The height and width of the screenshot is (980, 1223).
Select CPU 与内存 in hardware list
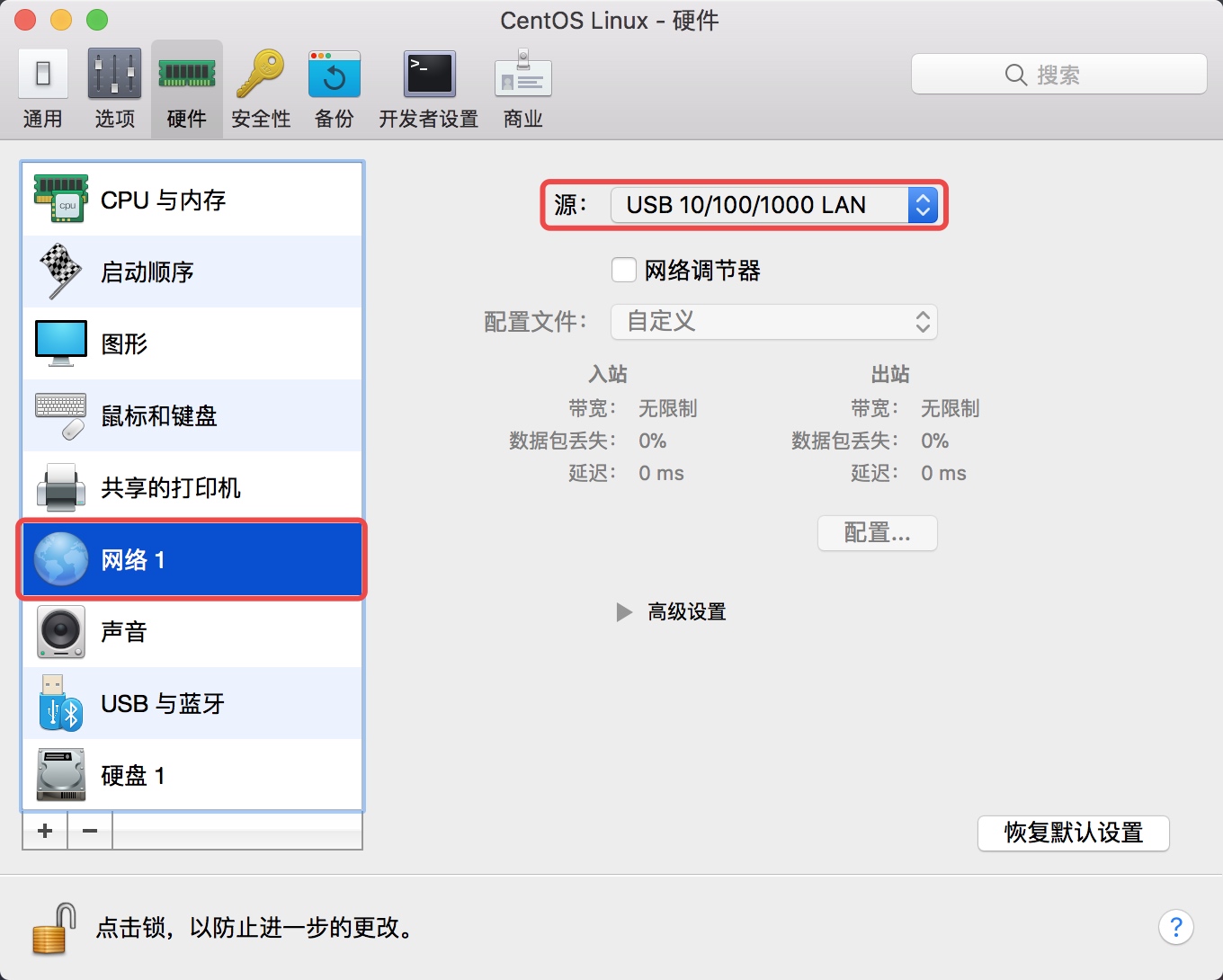pyautogui.click(x=192, y=200)
